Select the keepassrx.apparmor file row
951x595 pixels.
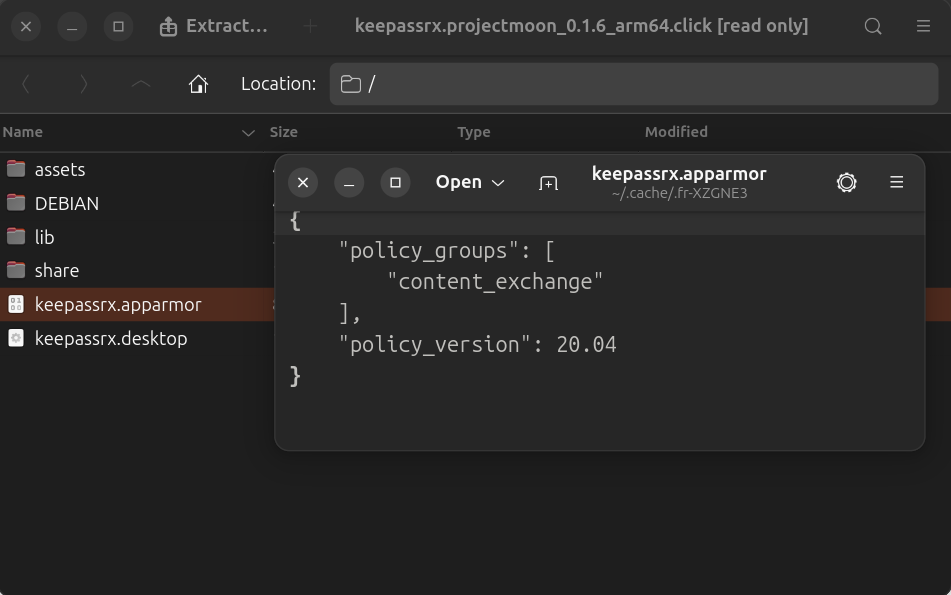[x=118, y=305]
